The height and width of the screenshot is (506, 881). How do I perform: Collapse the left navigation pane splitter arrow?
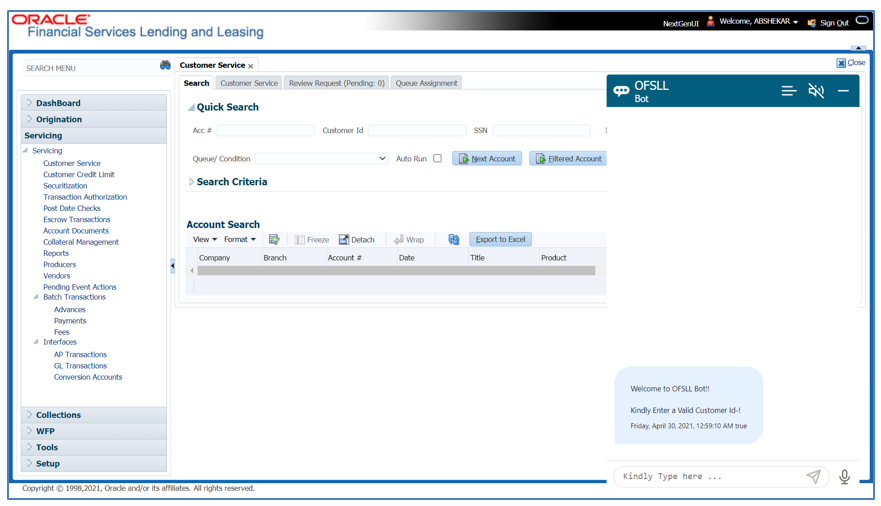172,265
